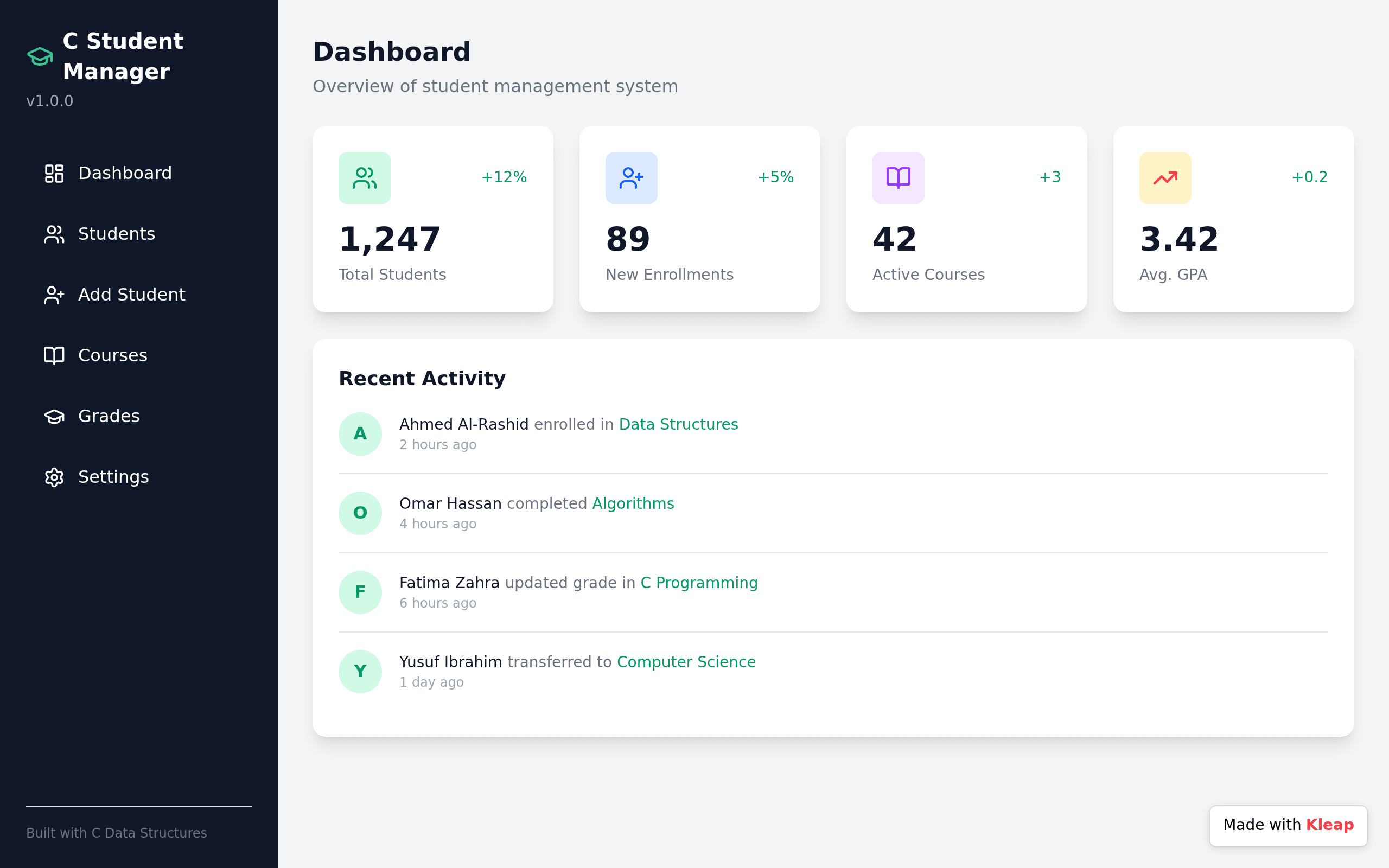Click the Courses book icon in sidebar

pyautogui.click(x=54, y=355)
